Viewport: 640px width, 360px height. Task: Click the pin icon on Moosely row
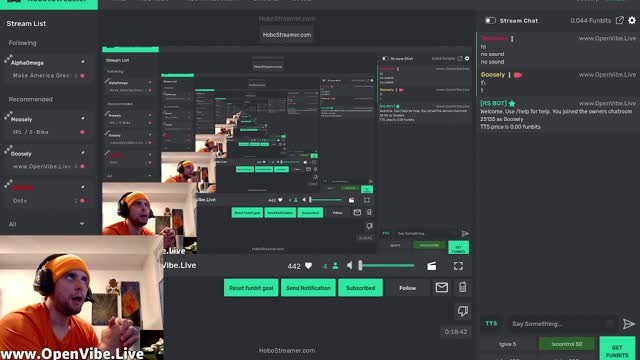click(x=83, y=118)
